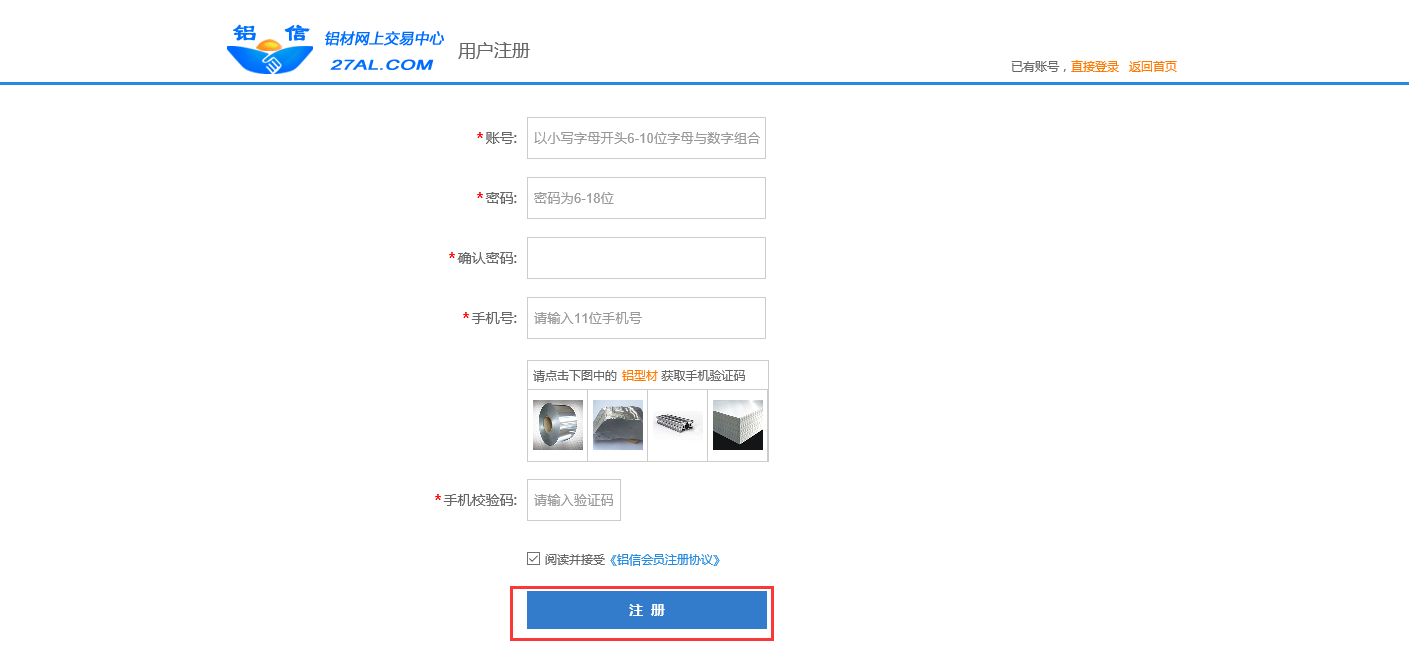The height and width of the screenshot is (665, 1409).
Task: Click the 用户注册 page heading
Action: (493, 51)
